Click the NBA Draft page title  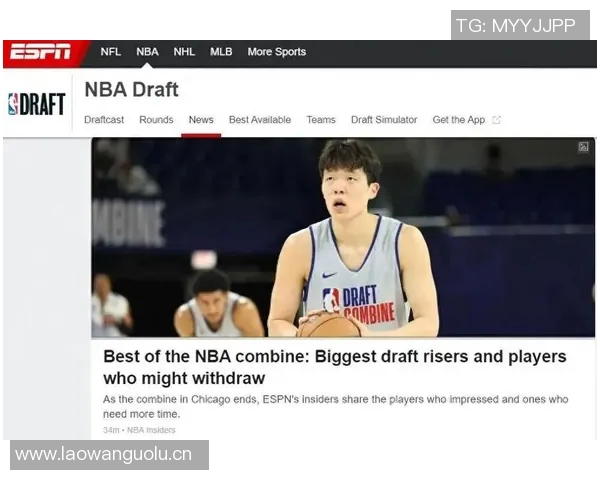(131, 90)
